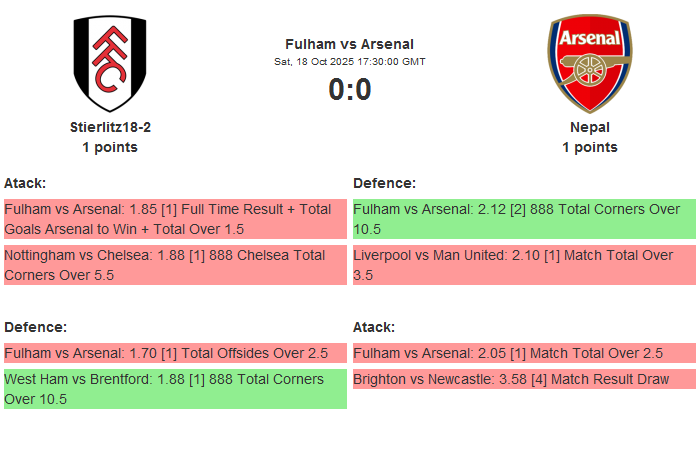The width and height of the screenshot is (700, 460).
Task: Click the 0:0 match score
Action: [x=349, y=90]
